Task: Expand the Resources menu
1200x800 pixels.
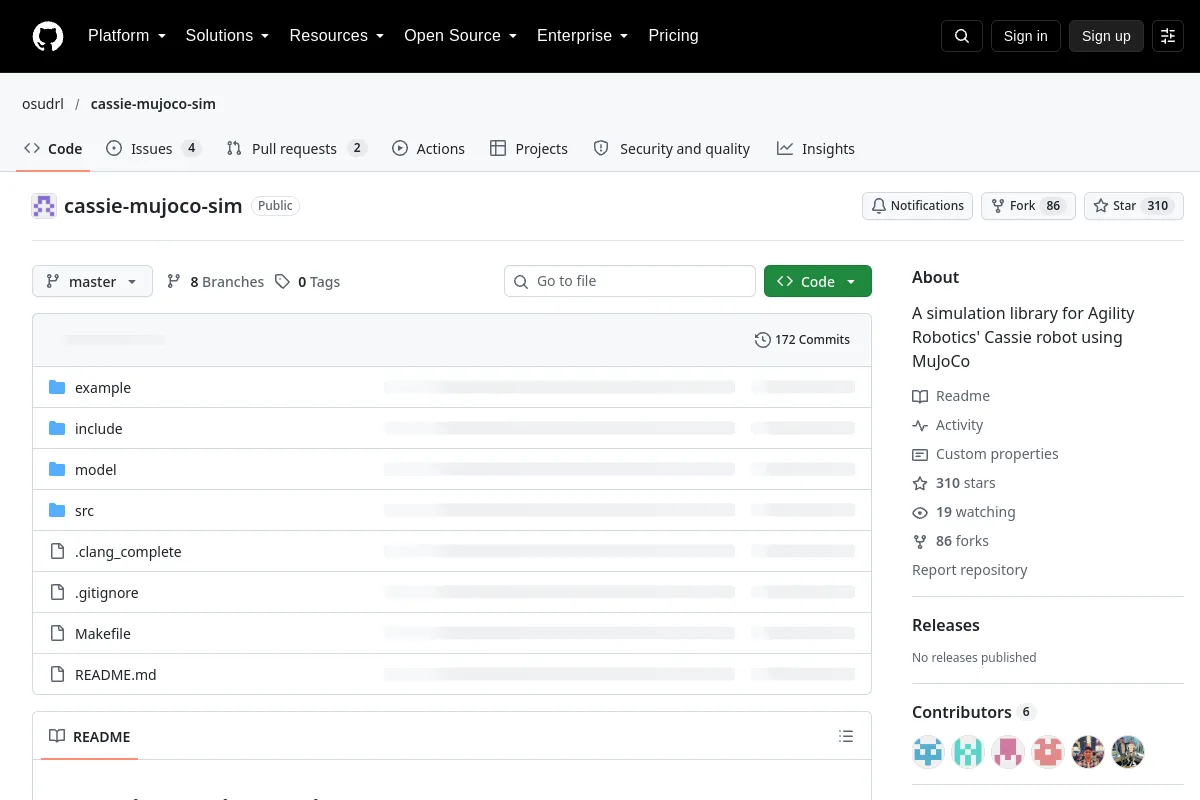Action: pyautogui.click(x=337, y=36)
